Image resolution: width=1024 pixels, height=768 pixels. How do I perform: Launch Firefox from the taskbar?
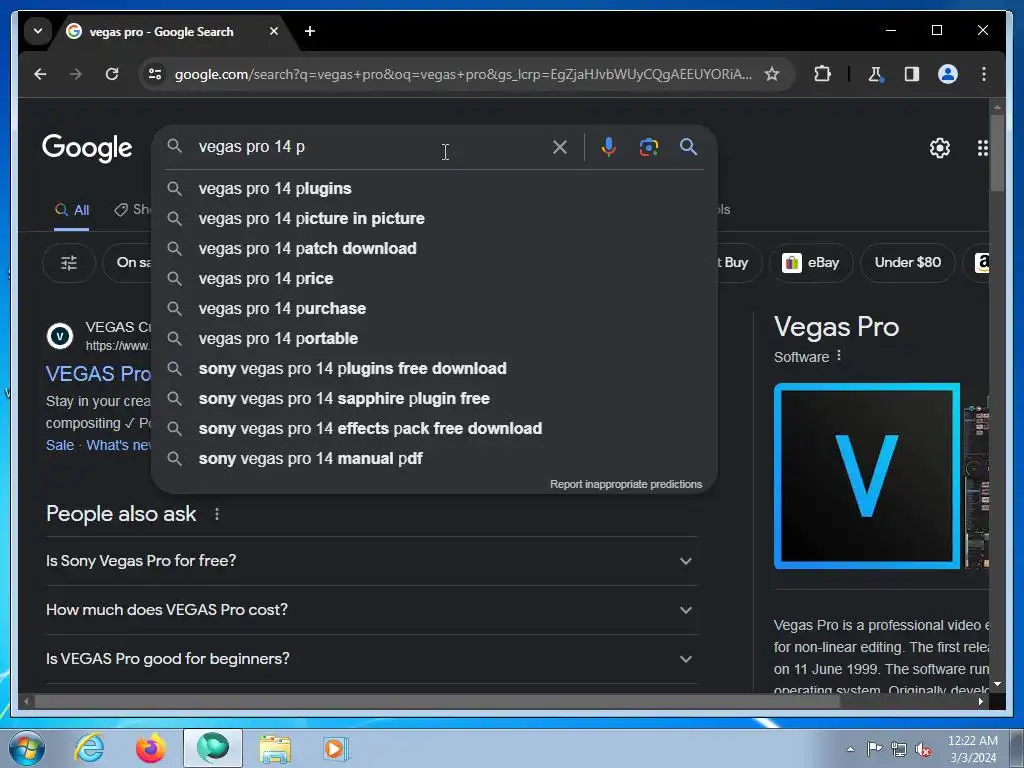pyautogui.click(x=150, y=748)
